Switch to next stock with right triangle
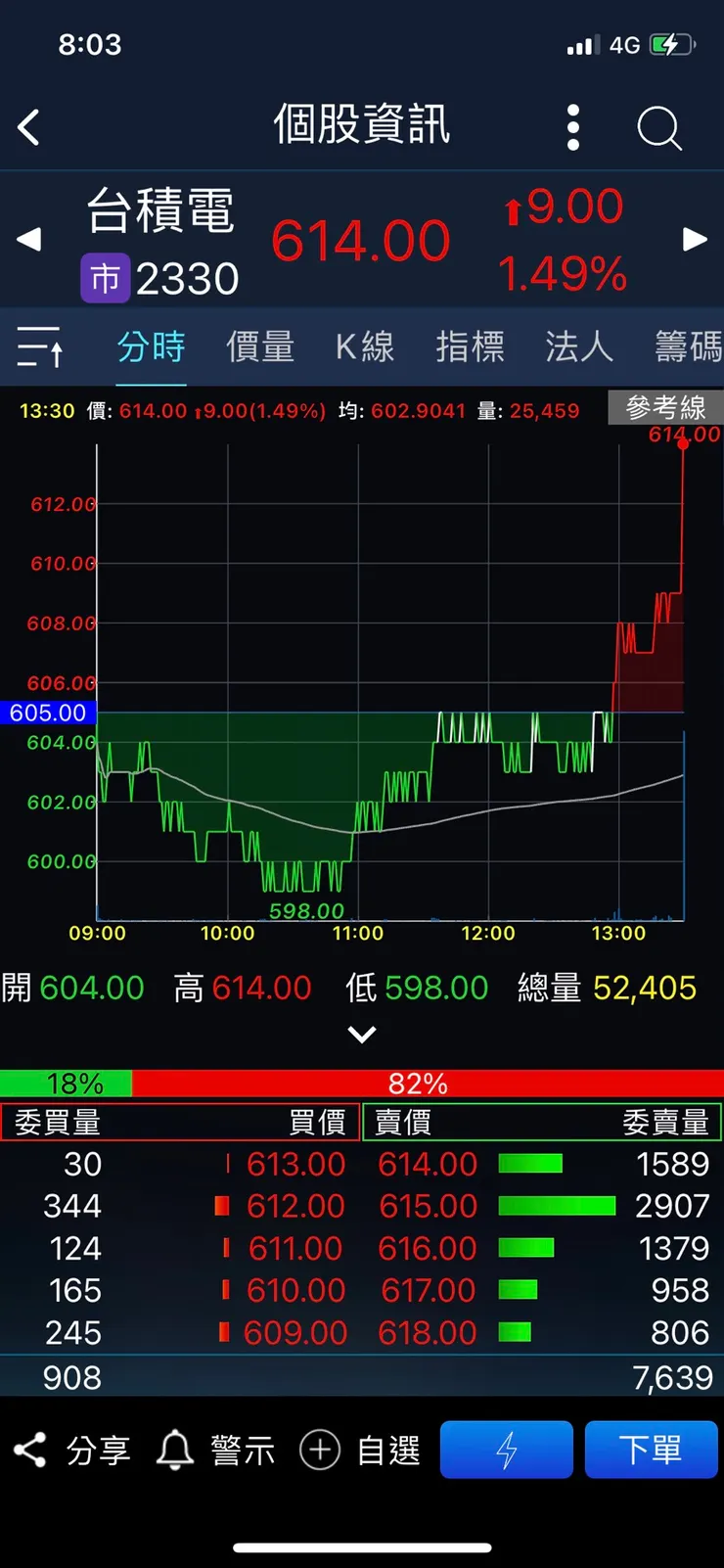The height and width of the screenshot is (1568, 724). point(695,239)
